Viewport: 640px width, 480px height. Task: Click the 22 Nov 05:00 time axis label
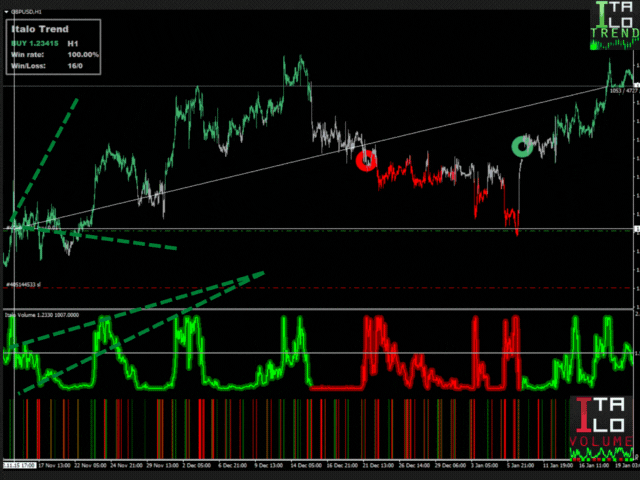pyautogui.click(x=91, y=465)
